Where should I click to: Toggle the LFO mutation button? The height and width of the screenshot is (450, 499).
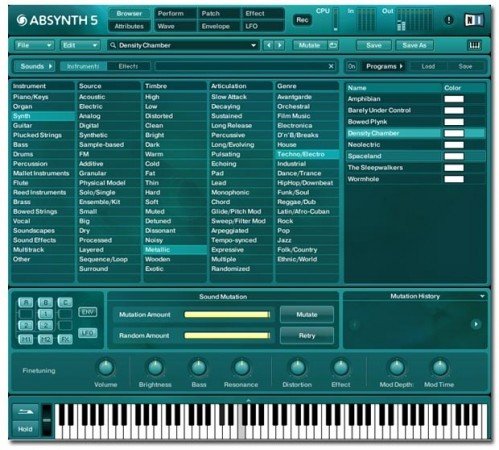point(88,333)
